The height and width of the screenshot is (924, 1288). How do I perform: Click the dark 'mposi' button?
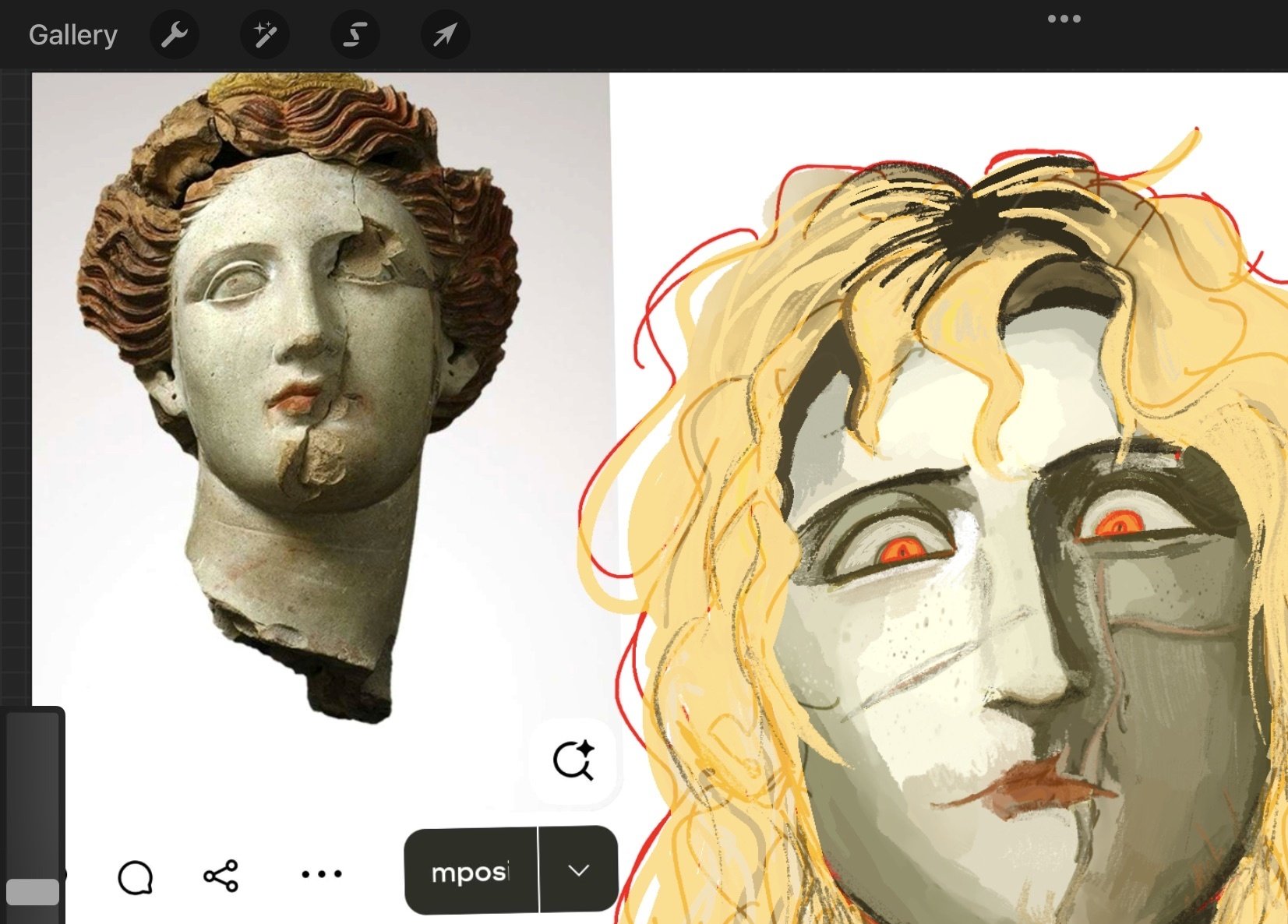471,871
